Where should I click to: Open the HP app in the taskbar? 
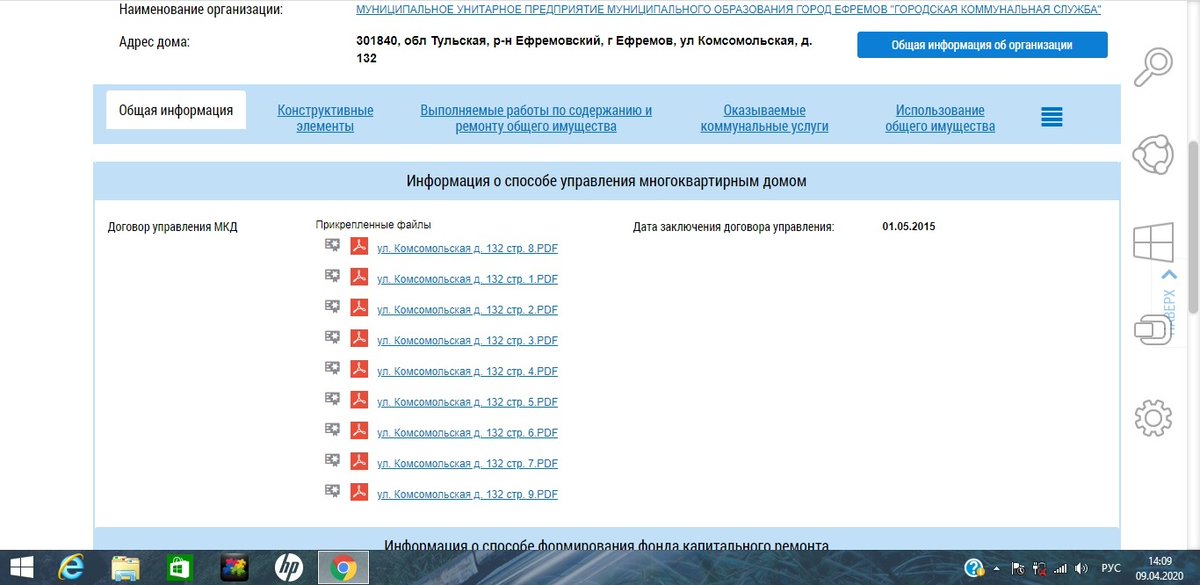(x=289, y=567)
